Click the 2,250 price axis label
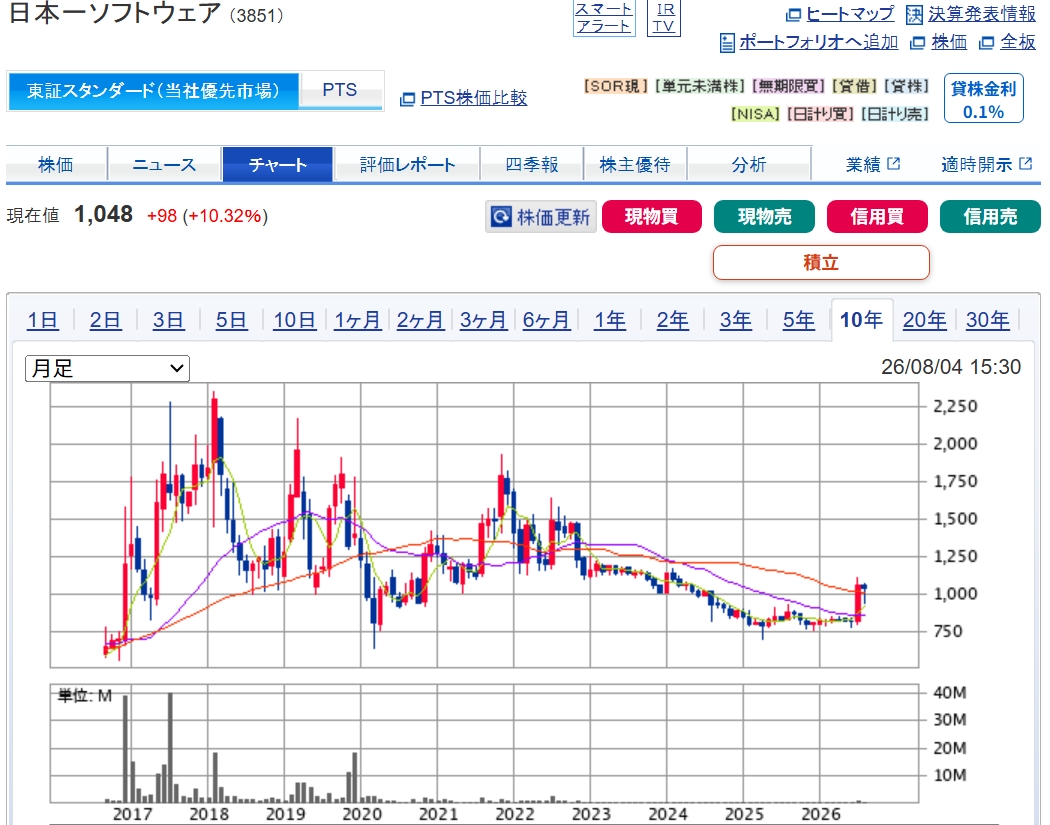This screenshot has height=825, width=1050. (955, 406)
